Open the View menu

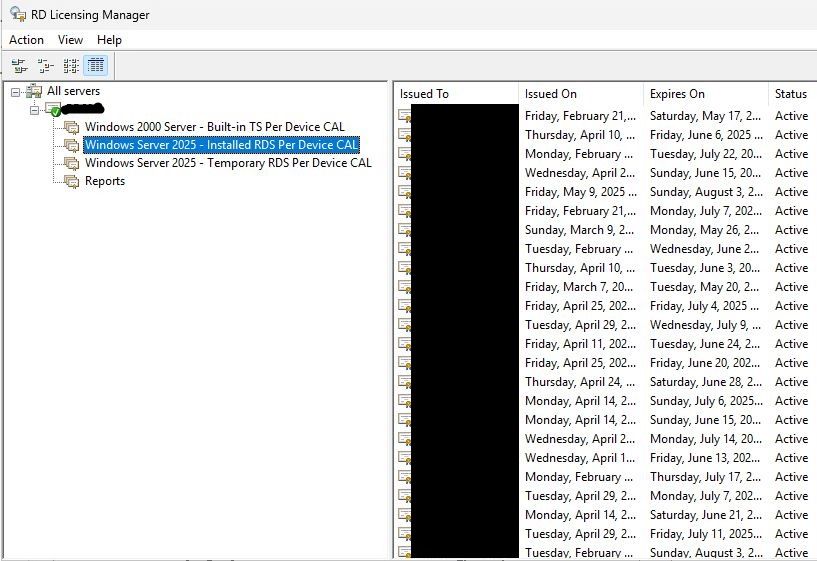click(x=70, y=40)
